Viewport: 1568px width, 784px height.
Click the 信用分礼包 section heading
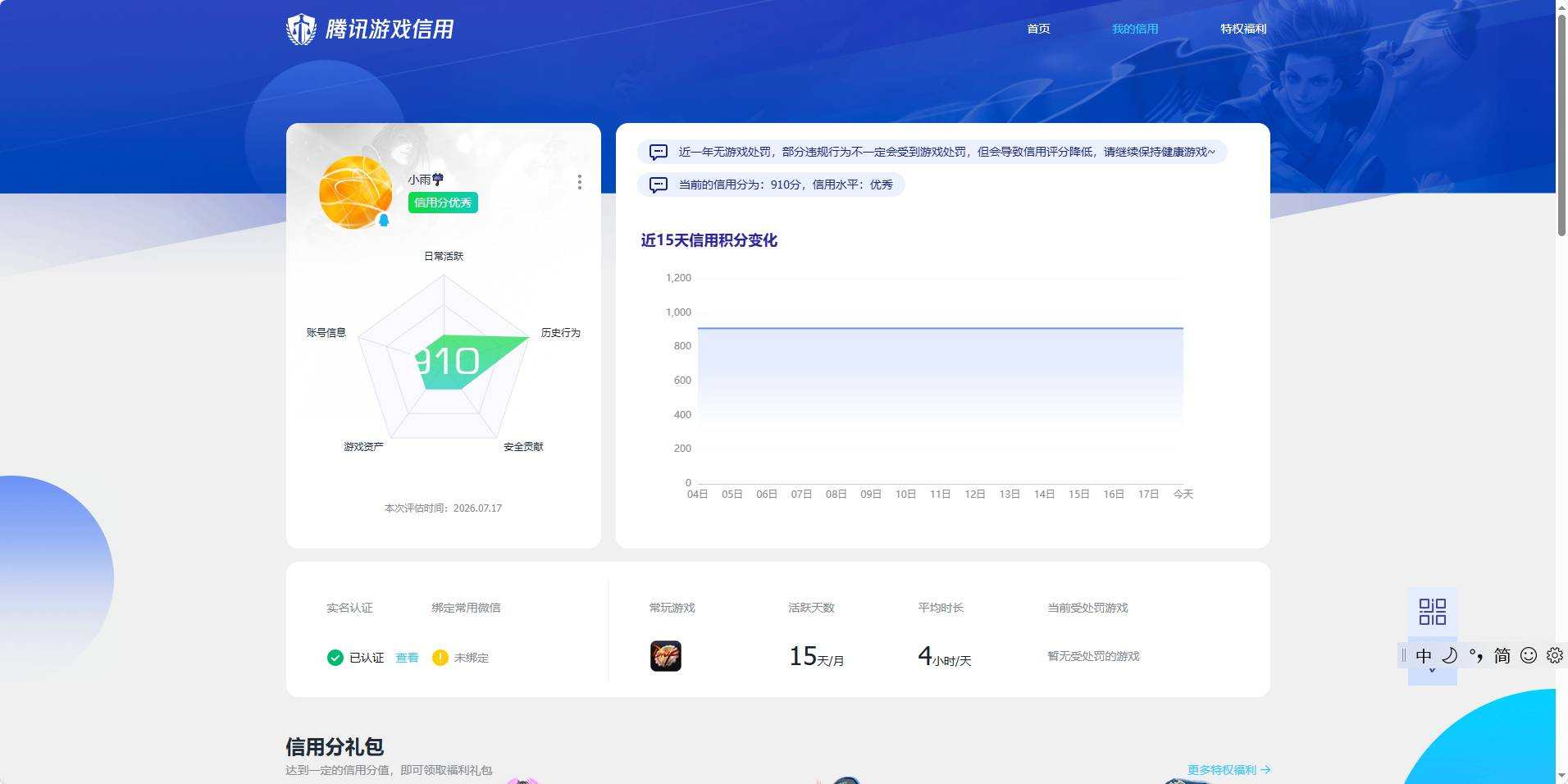click(335, 747)
